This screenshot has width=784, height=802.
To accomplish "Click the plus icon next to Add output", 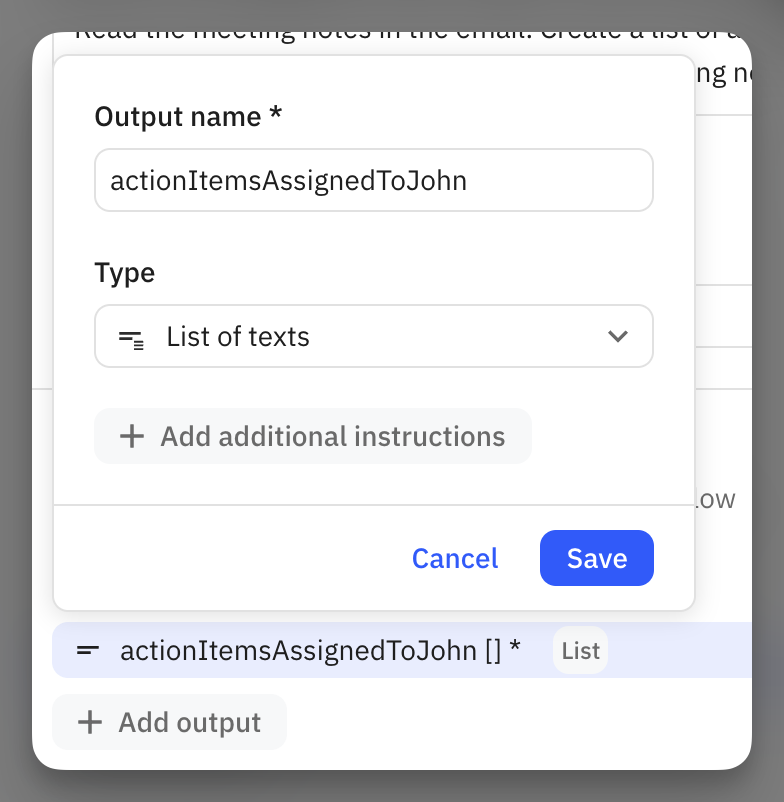I will pos(89,722).
